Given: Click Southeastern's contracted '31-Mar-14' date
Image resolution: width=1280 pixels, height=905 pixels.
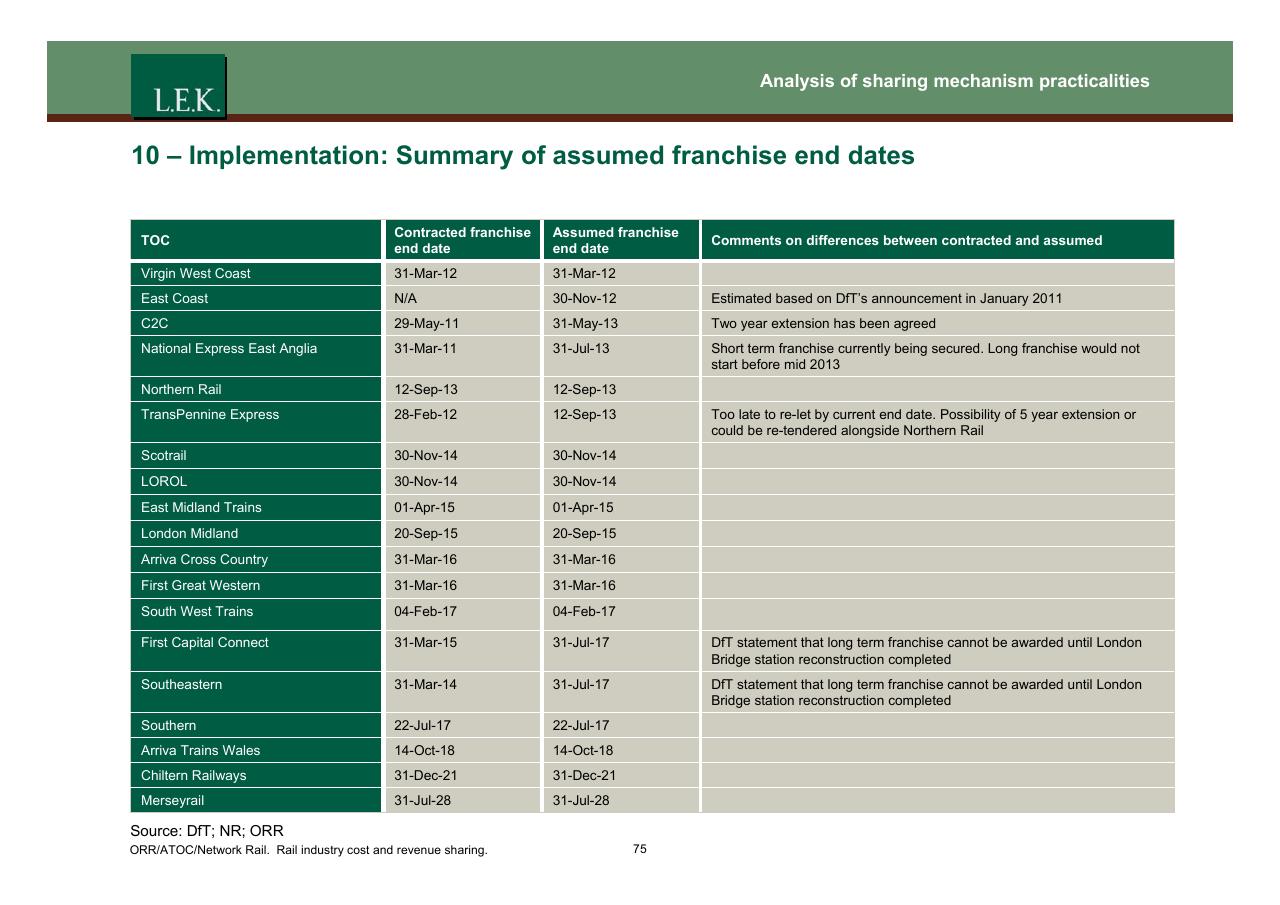Looking at the screenshot, I should click(x=462, y=691).
